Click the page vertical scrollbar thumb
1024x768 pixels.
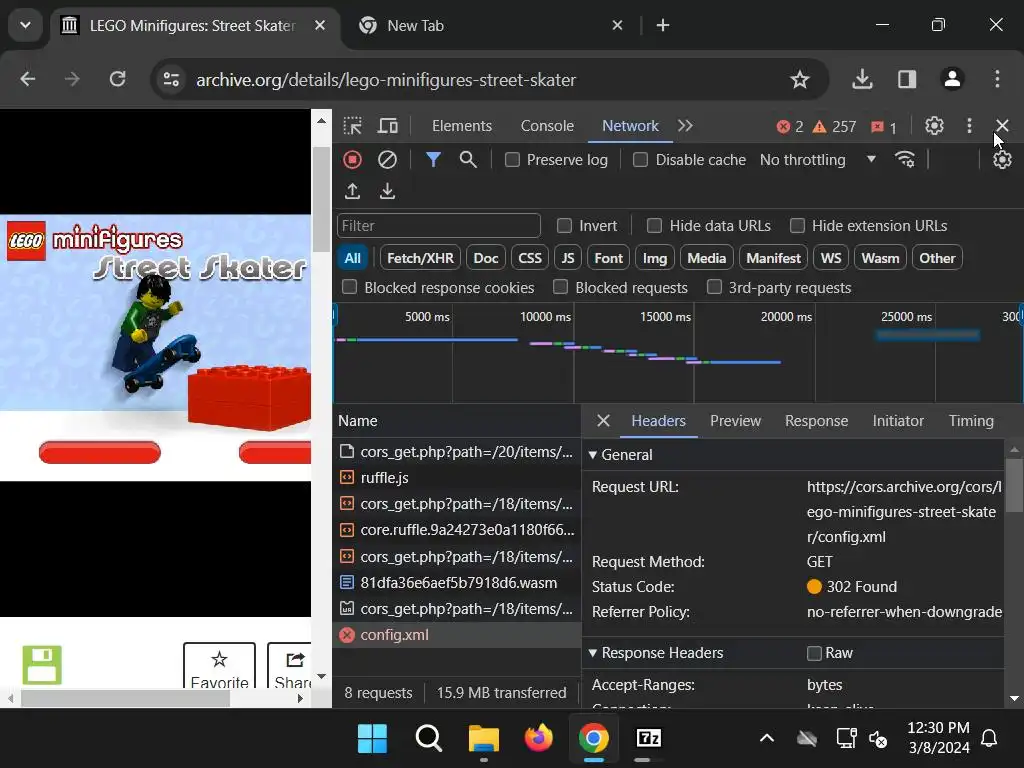point(321,199)
